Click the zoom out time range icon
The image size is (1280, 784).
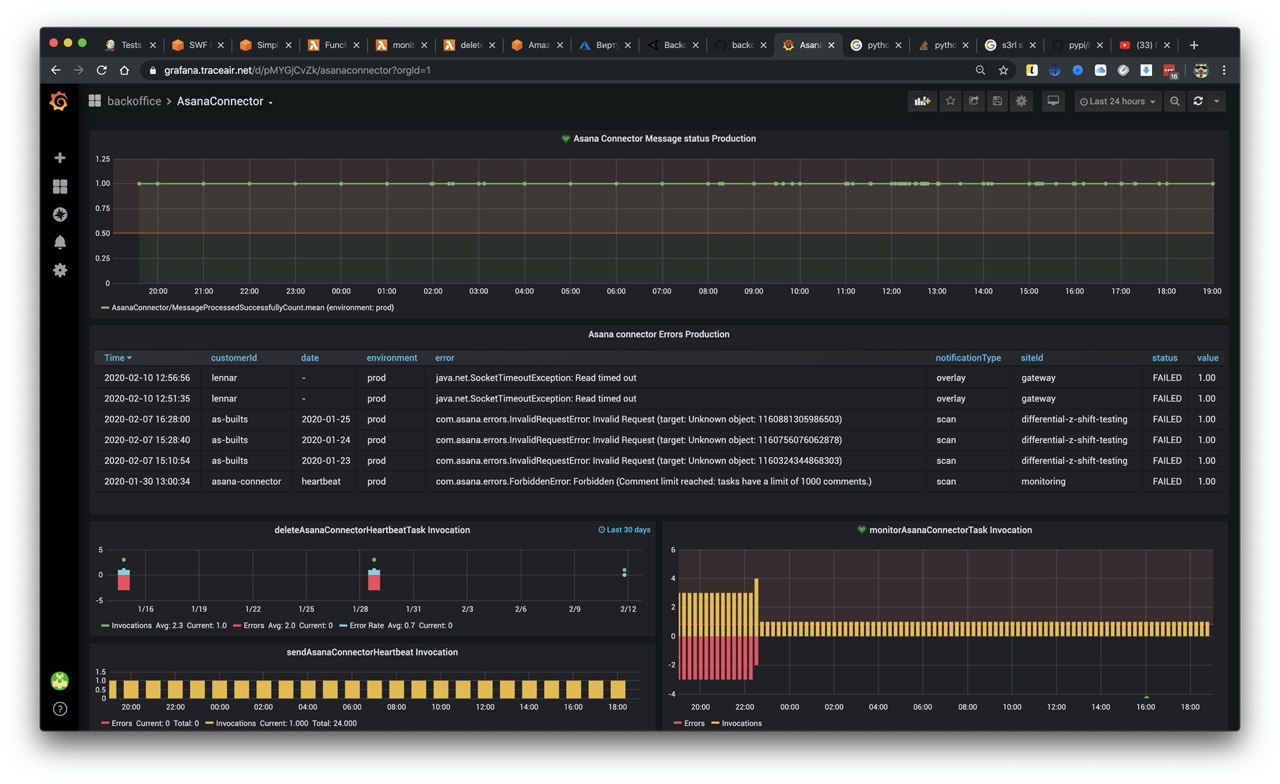pyautogui.click(x=1175, y=101)
